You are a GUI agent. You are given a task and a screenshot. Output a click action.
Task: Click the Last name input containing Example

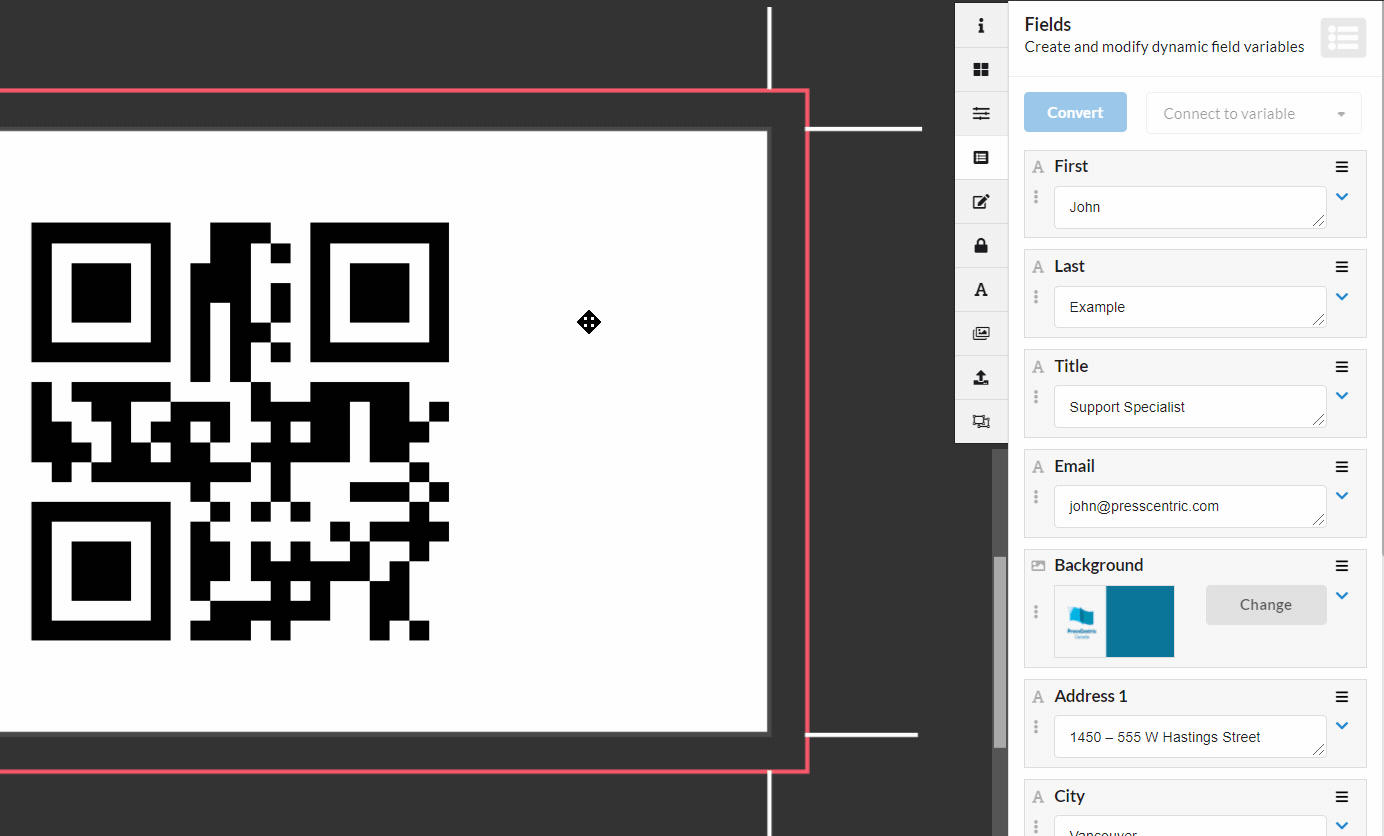[1190, 307]
